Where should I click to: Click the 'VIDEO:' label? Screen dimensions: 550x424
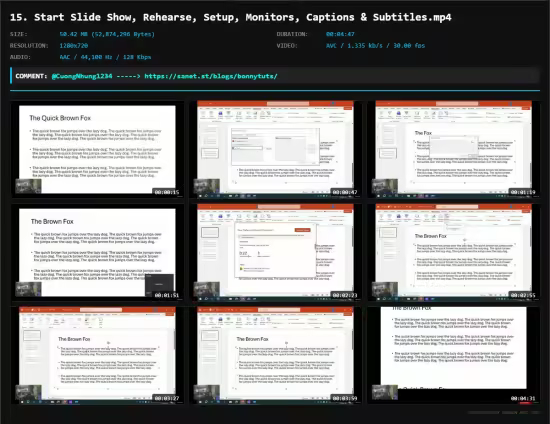287,46
